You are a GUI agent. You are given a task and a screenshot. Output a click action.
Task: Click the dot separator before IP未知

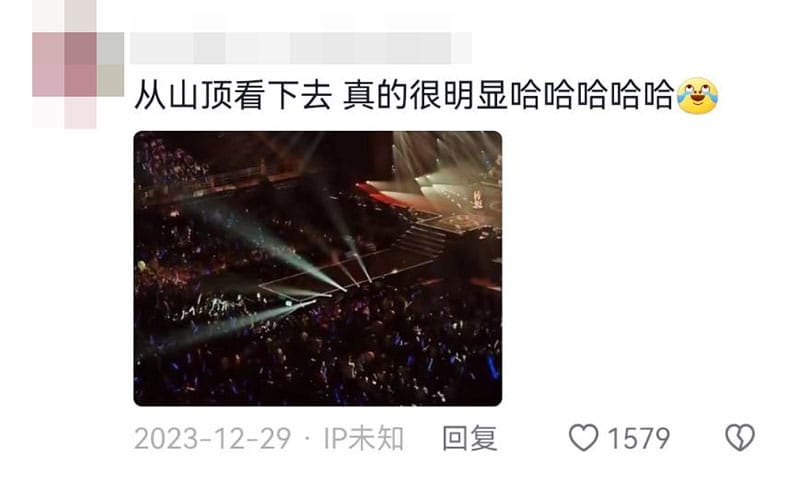(x=307, y=439)
